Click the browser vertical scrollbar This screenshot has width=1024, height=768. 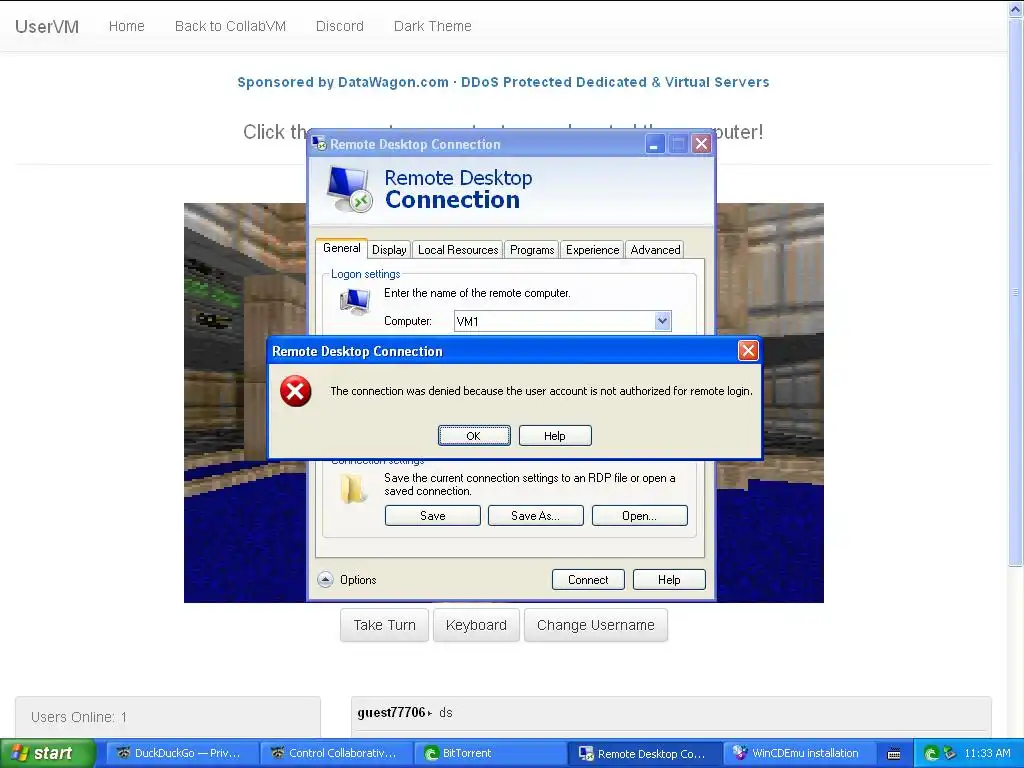1016,293
